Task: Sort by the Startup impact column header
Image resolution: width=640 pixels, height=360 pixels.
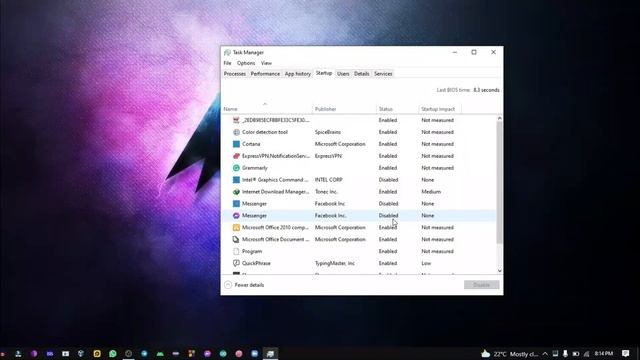Action: (440, 109)
